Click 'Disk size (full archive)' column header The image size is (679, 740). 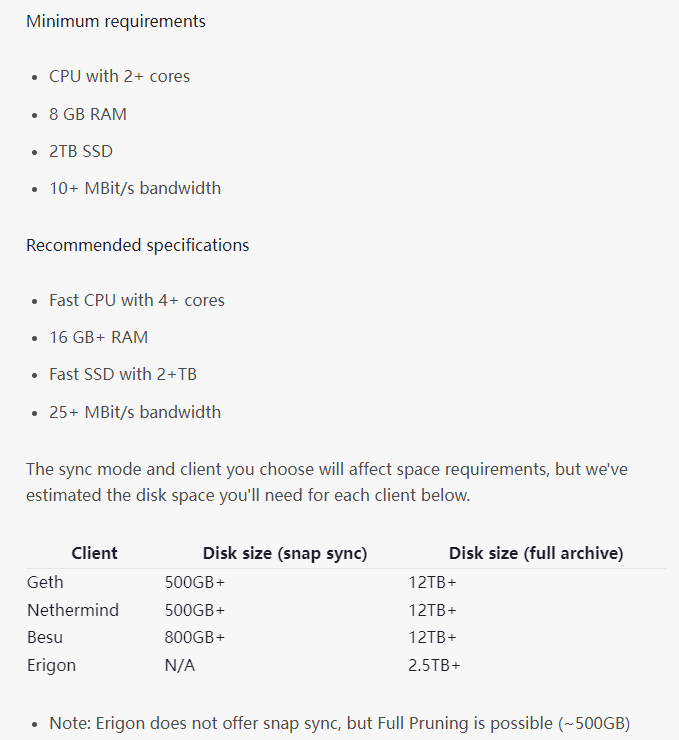[536, 553]
